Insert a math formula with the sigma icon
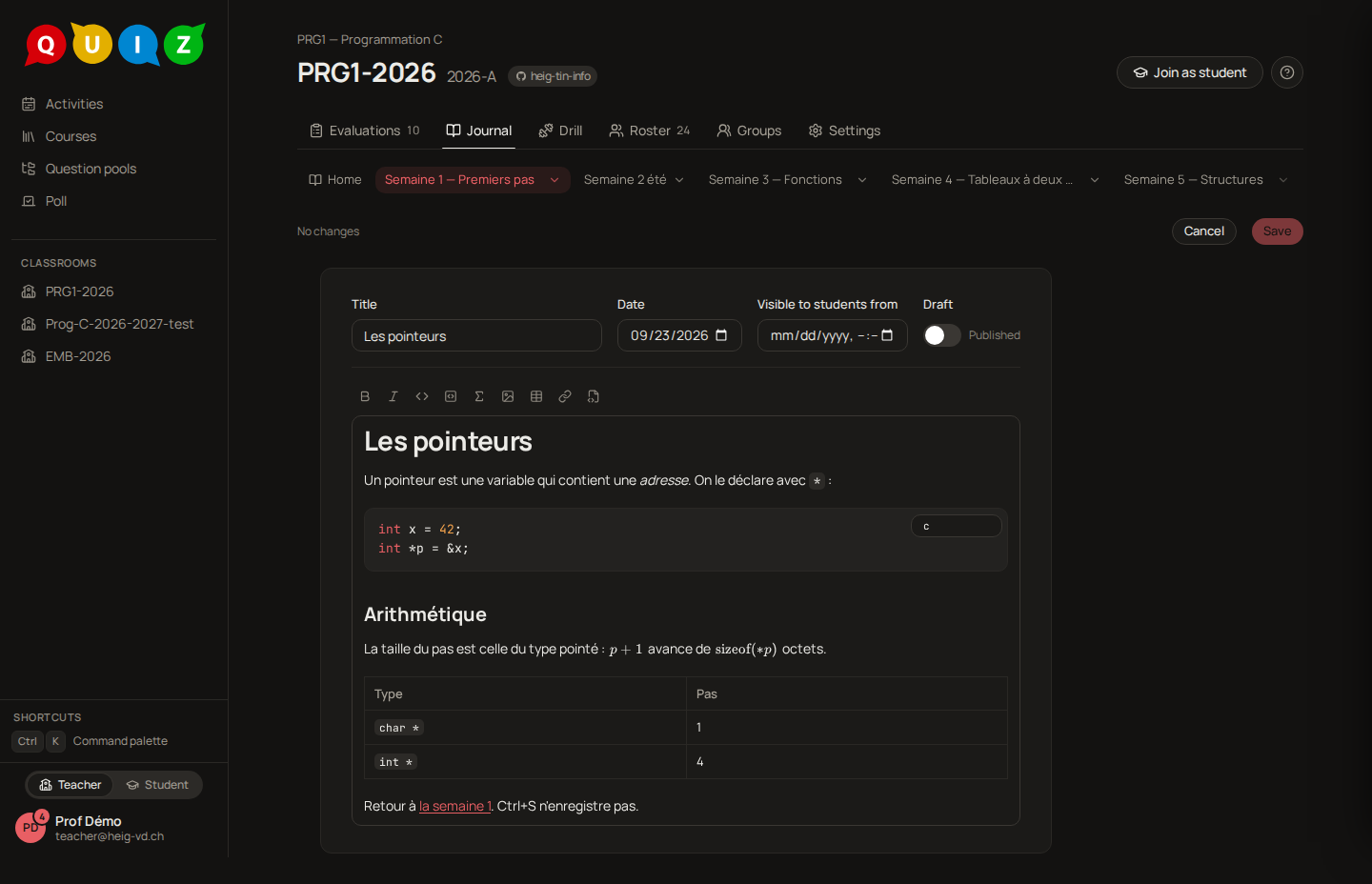Image resolution: width=1372 pixels, height=884 pixels. [x=479, y=396]
